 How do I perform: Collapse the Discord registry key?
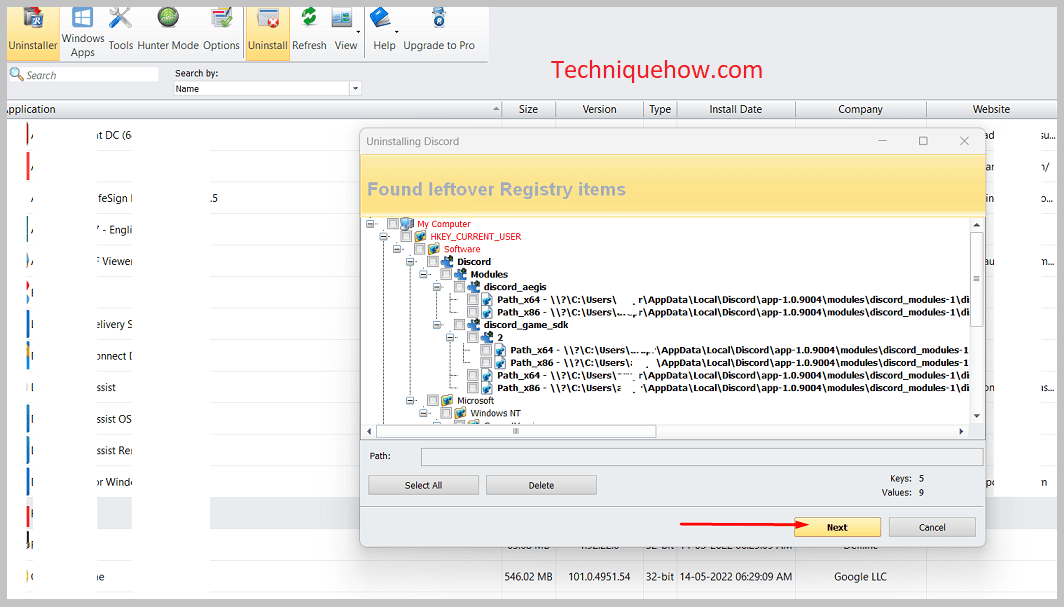click(410, 261)
